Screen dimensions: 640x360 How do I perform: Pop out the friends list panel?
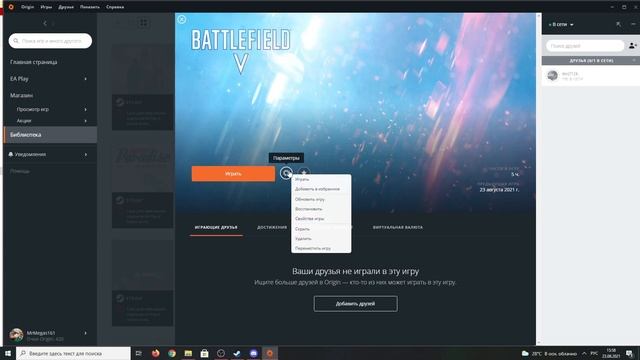pyautogui.click(x=619, y=24)
